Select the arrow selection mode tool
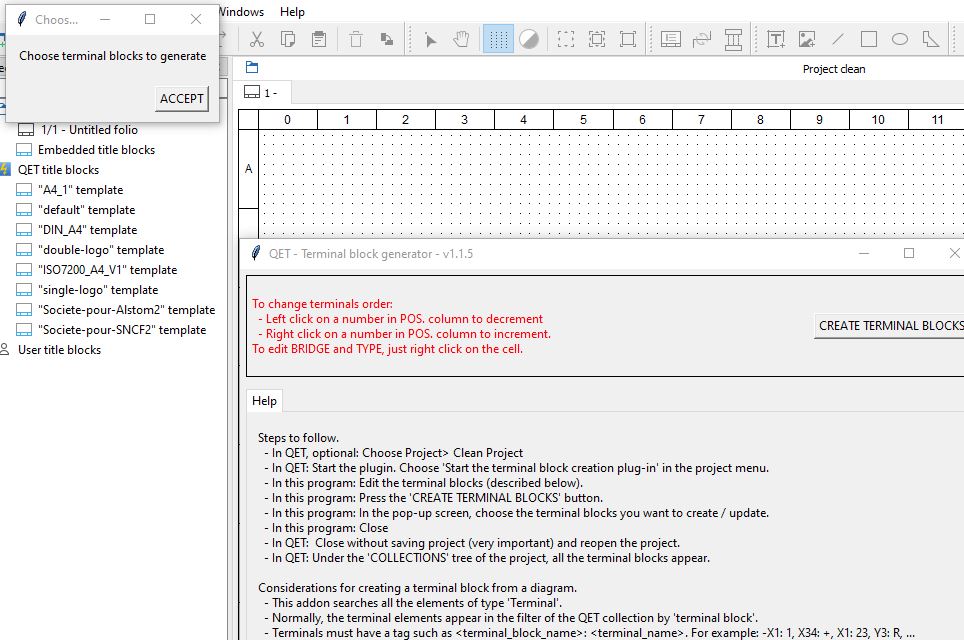The image size is (964, 640). [430, 39]
